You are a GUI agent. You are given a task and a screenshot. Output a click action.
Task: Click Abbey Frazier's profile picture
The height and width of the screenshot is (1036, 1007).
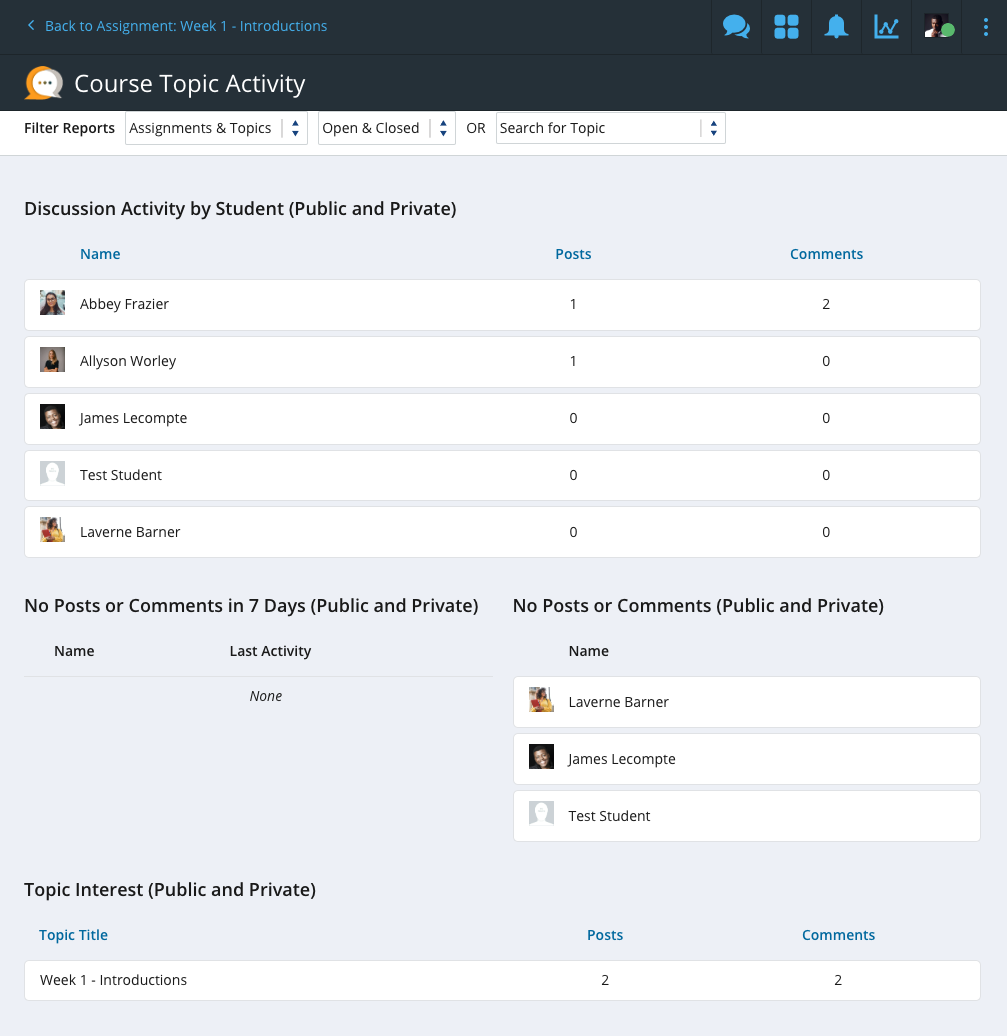coord(53,304)
